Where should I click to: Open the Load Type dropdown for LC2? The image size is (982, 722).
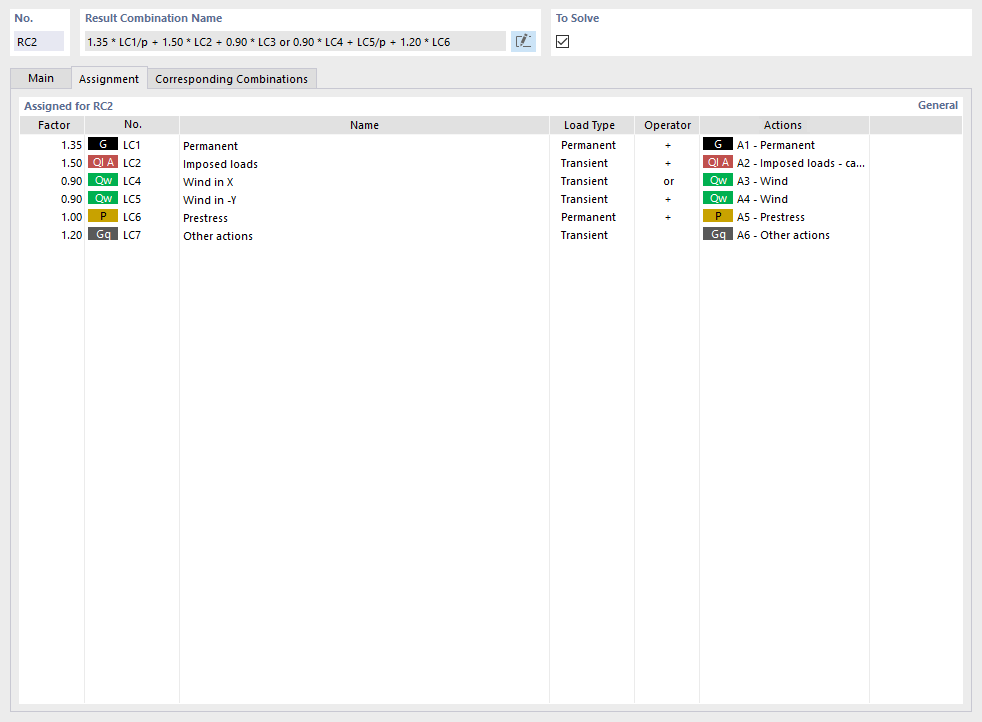coord(591,162)
